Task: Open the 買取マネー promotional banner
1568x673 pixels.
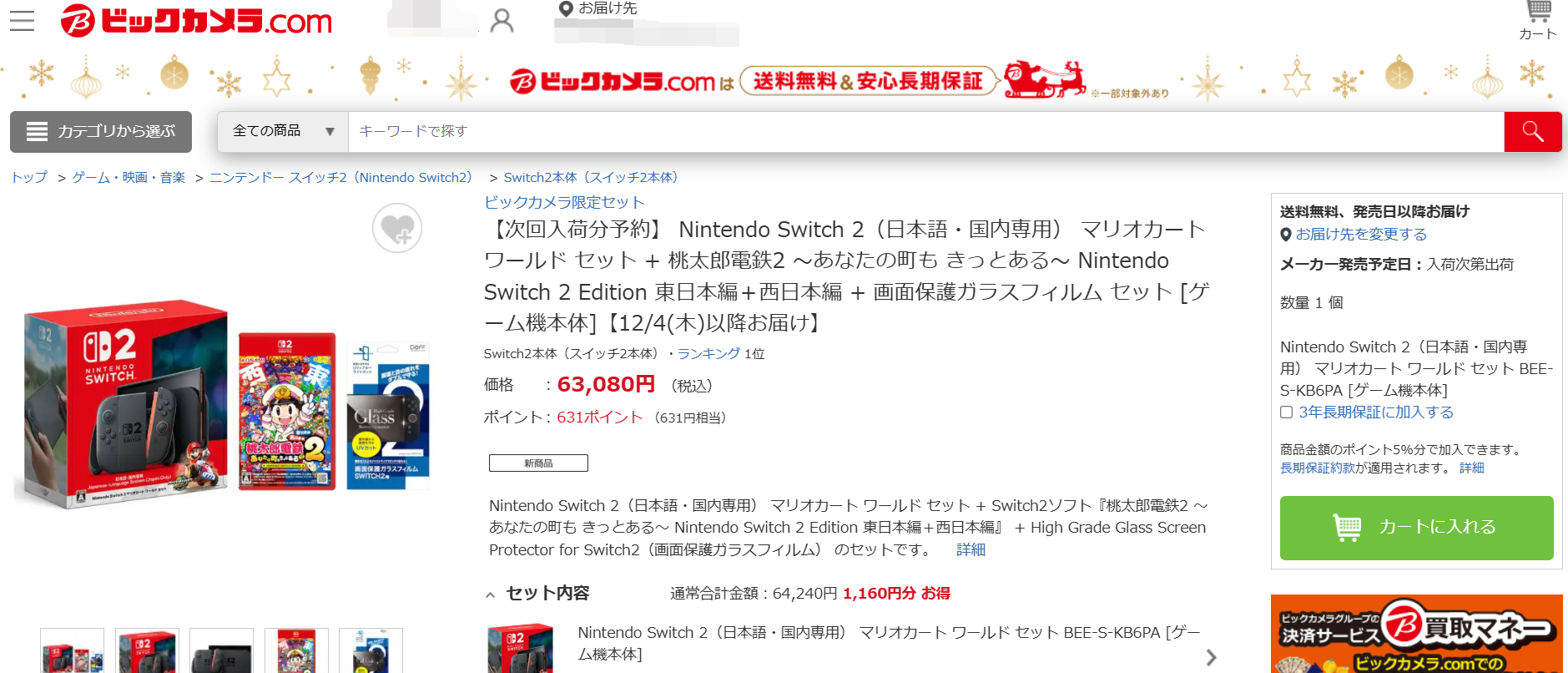Action: click(1416, 634)
